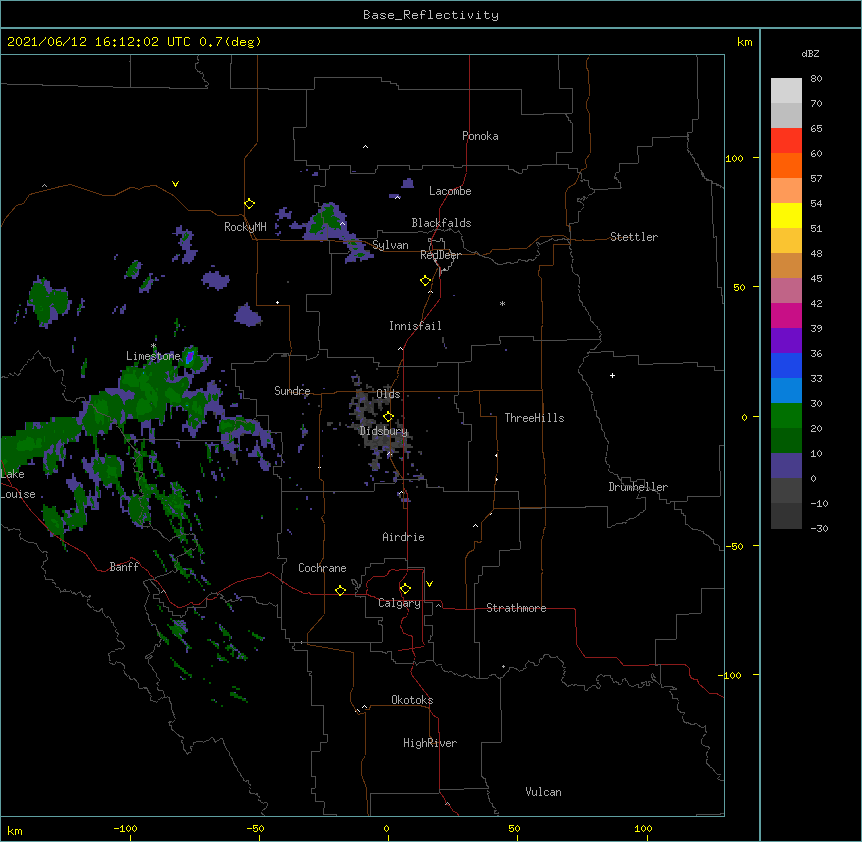Viewport: 862px width, 842px height.
Task: Click the Vulcan label
Action: 543,792
